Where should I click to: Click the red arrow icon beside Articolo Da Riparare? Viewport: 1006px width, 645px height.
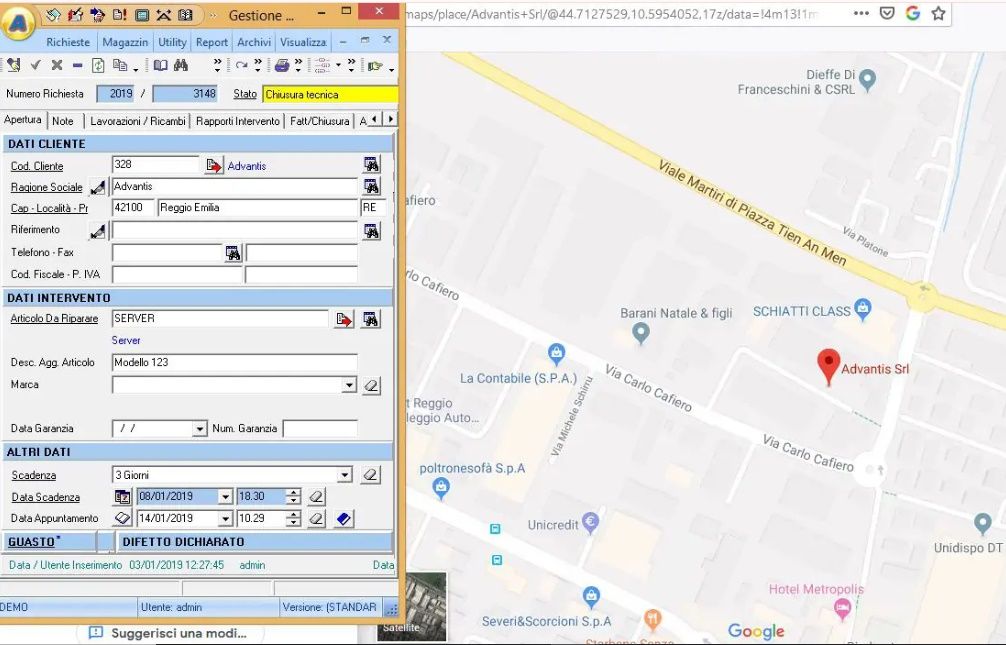(345, 320)
